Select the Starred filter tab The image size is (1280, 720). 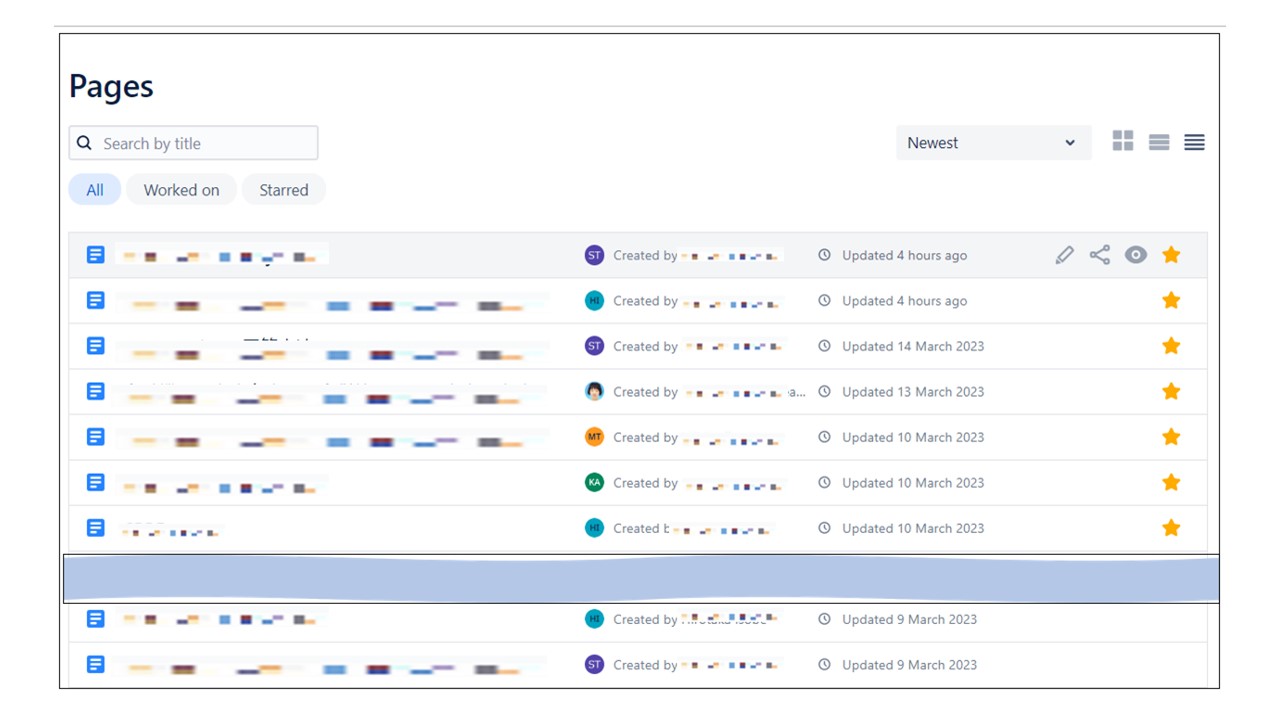[284, 190]
